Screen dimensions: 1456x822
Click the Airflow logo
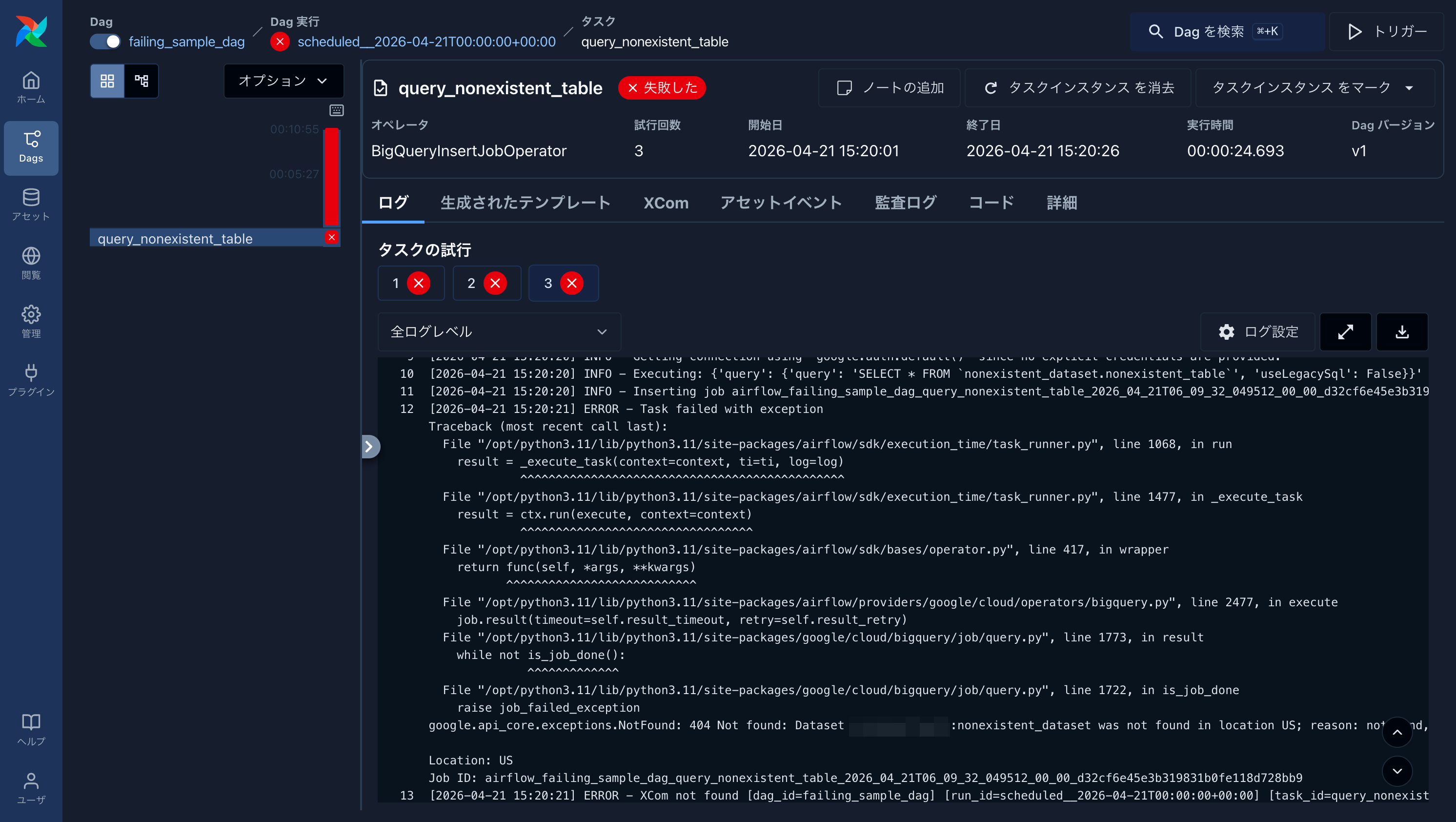coord(32,32)
